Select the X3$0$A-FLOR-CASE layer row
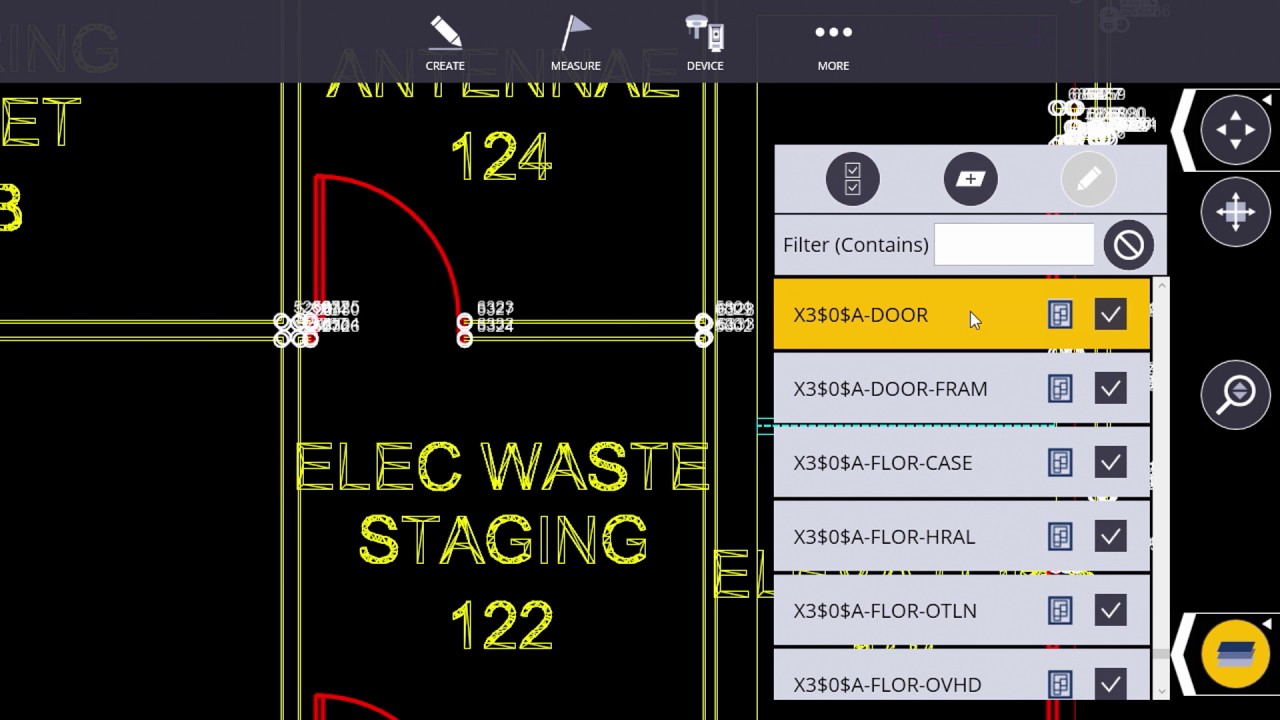The image size is (1280, 720). coord(962,463)
